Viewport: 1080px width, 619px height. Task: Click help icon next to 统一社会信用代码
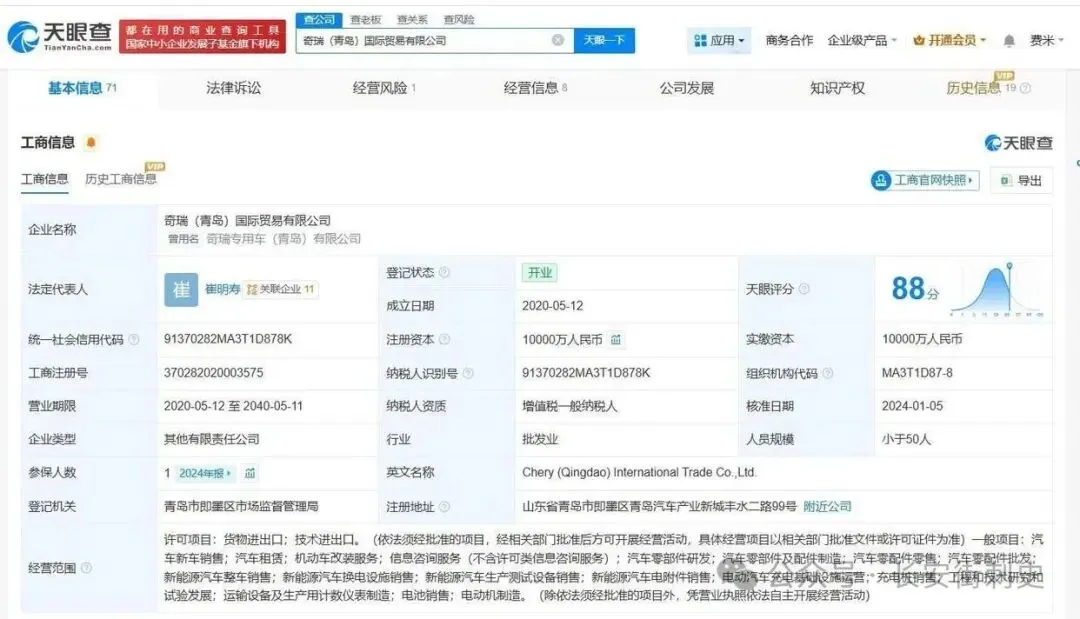134,339
